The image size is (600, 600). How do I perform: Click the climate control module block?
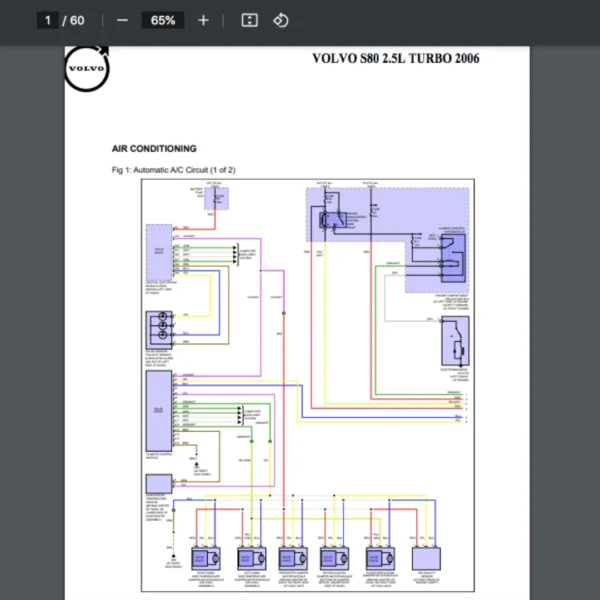(x=158, y=409)
